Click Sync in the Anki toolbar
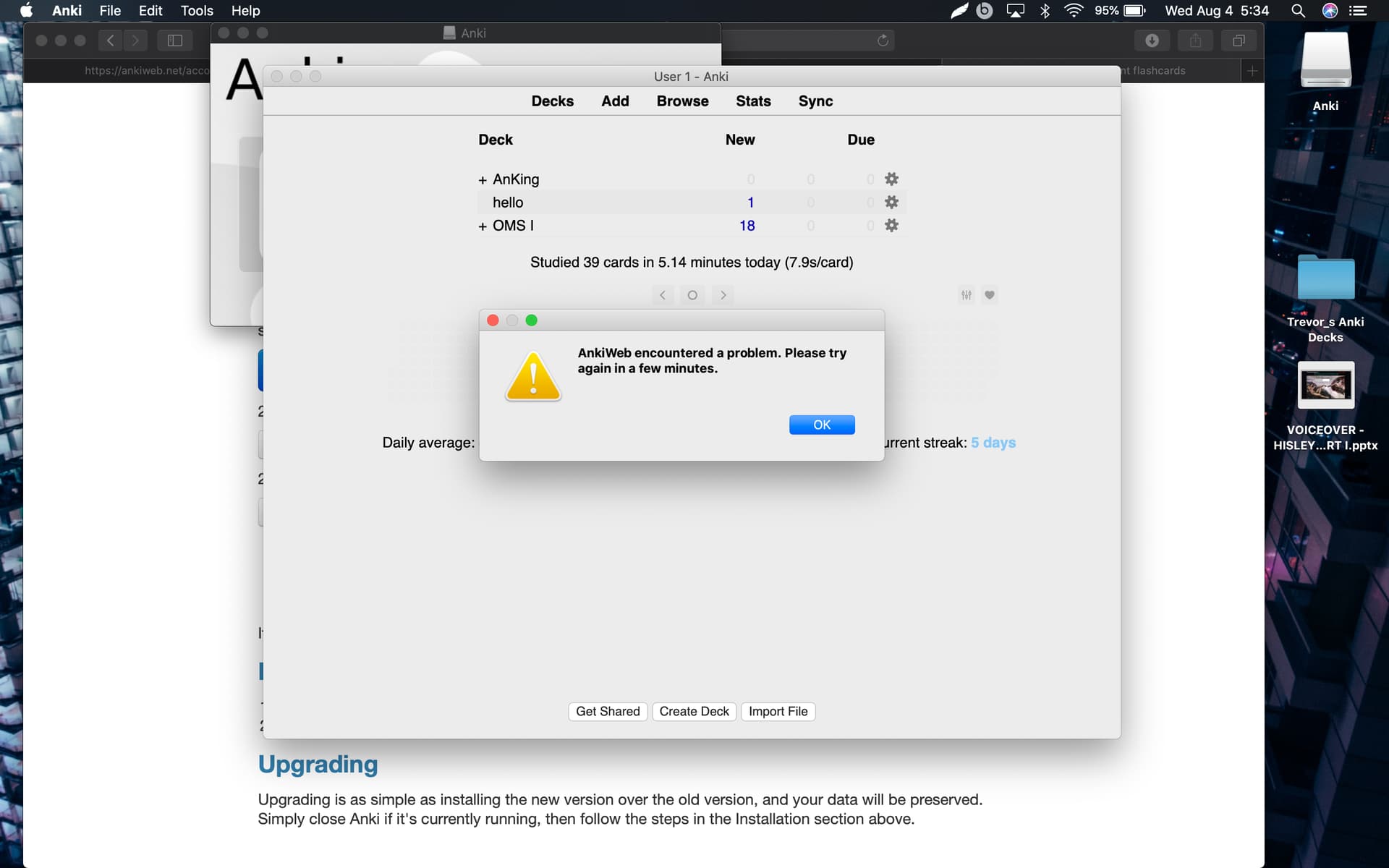The height and width of the screenshot is (868, 1389). pos(815,101)
